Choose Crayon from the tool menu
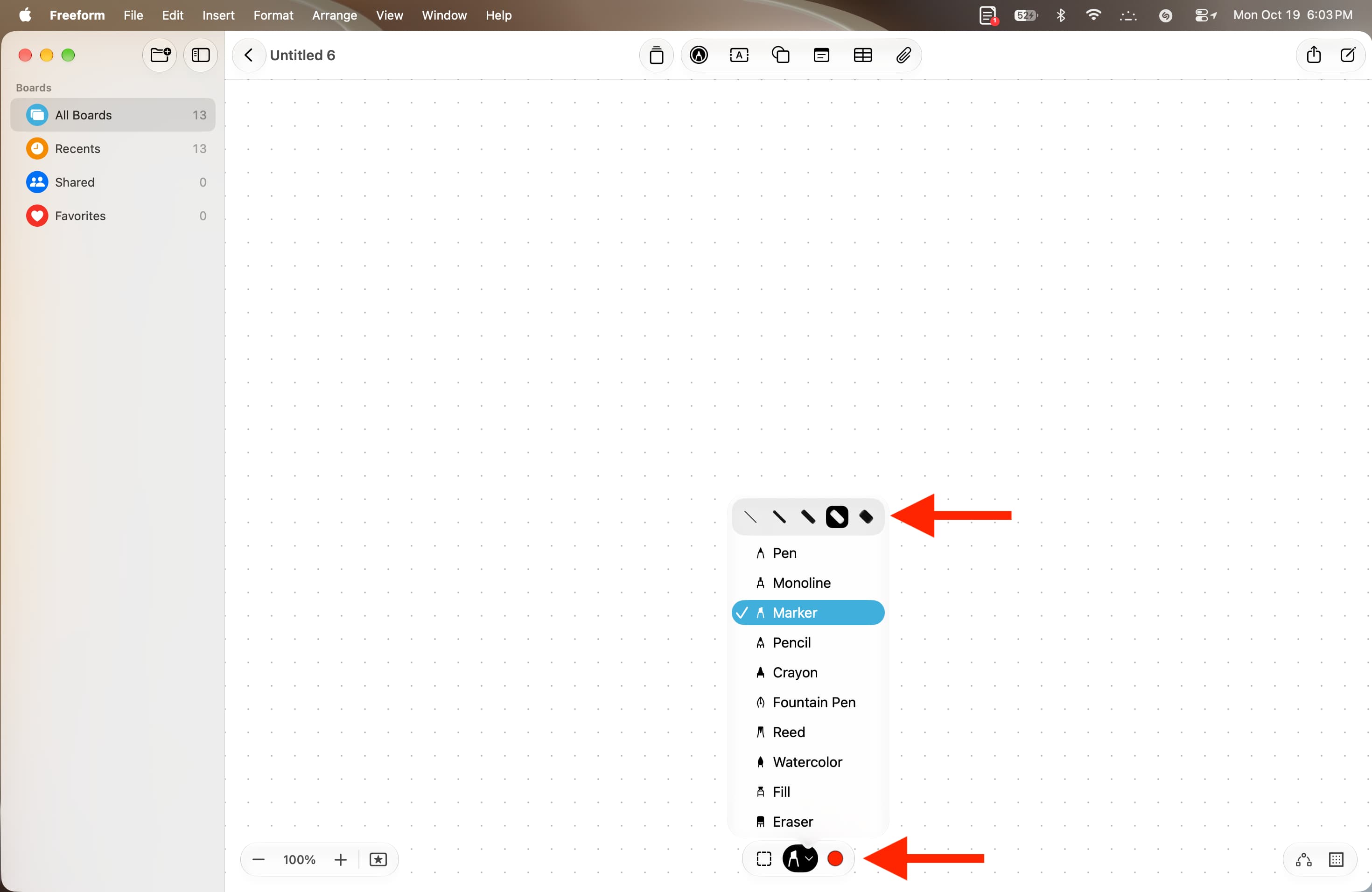 (x=808, y=672)
